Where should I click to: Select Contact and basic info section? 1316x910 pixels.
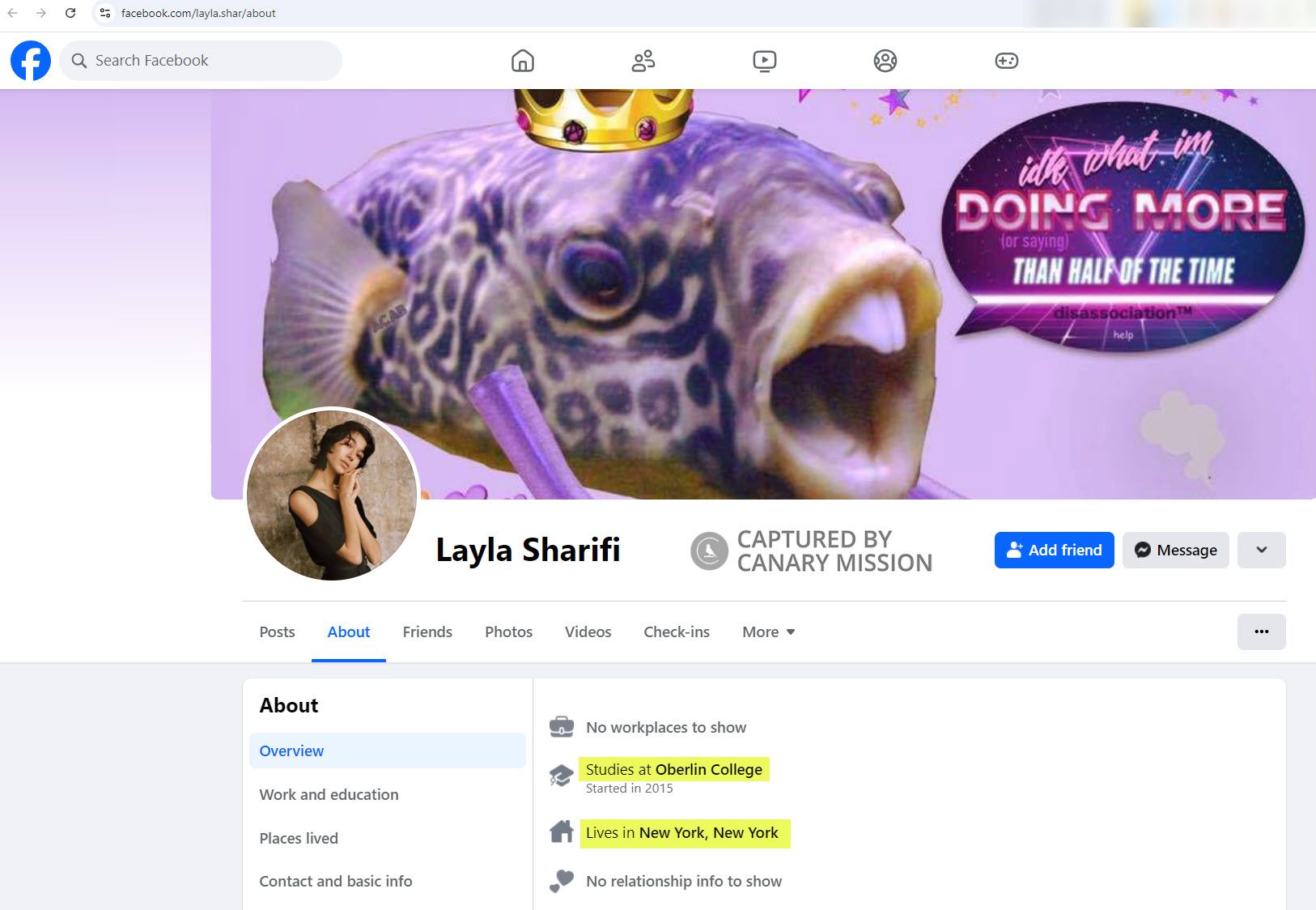(x=336, y=881)
